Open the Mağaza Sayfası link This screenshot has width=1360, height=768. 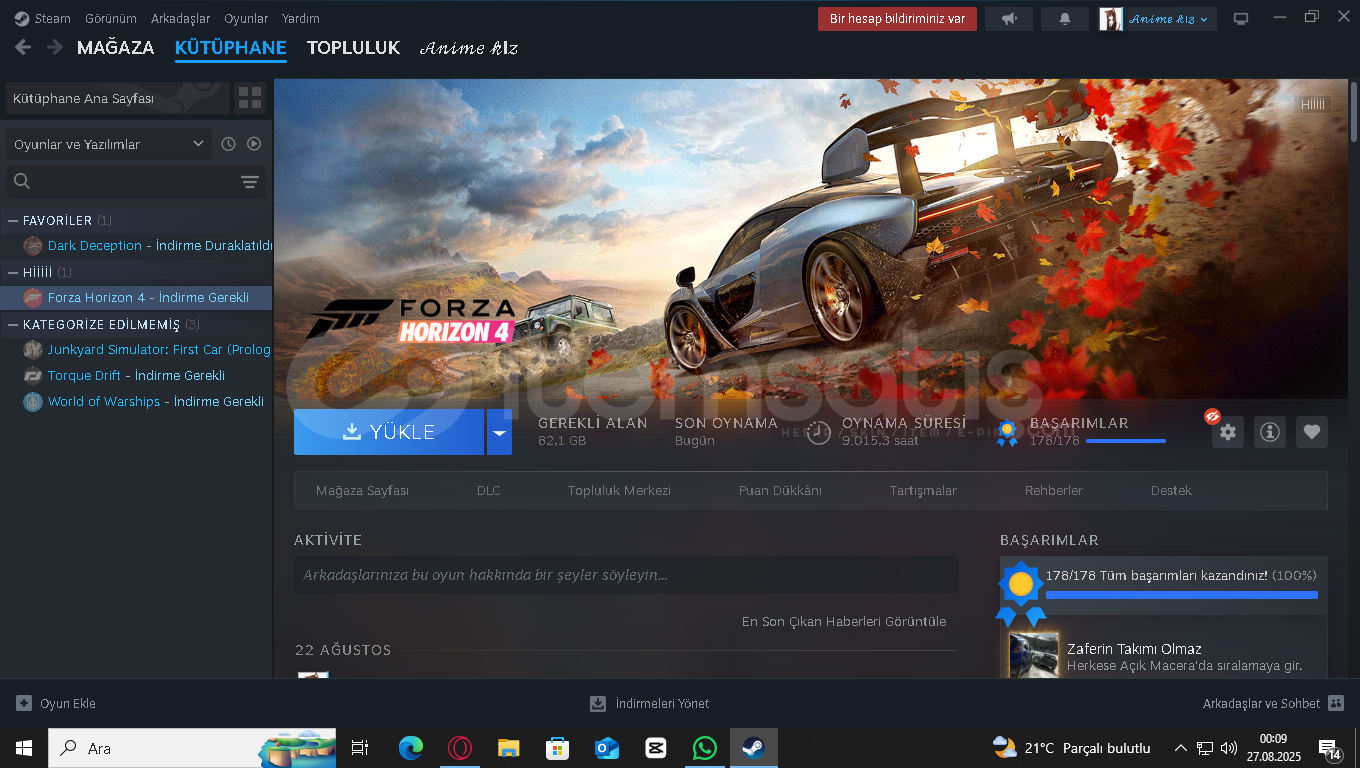pyautogui.click(x=362, y=491)
